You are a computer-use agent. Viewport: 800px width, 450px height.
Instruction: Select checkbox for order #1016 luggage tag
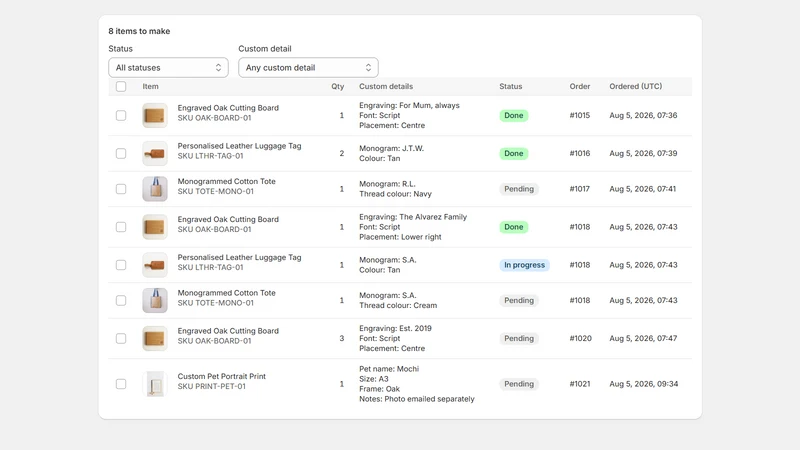(x=121, y=154)
